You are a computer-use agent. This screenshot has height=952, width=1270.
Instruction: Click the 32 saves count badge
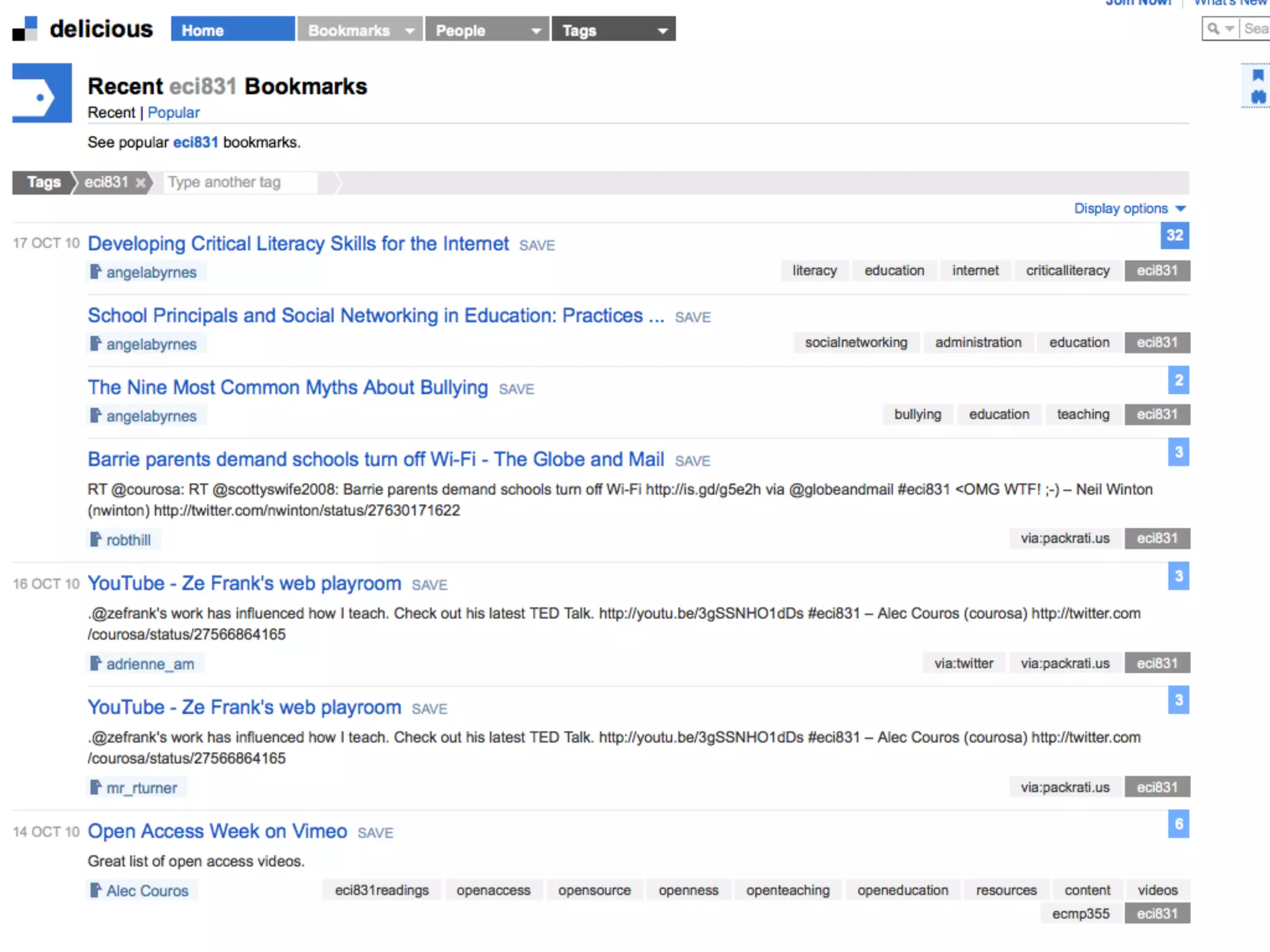(x=1175, y=236)
